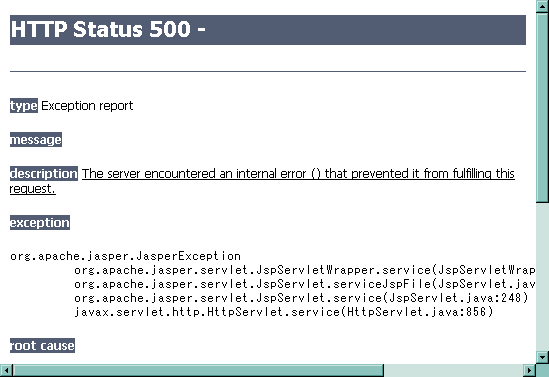Click the vertical scrollbar down arrow
549x377 pixels.
pyautogui.click(x=542, y=357)
